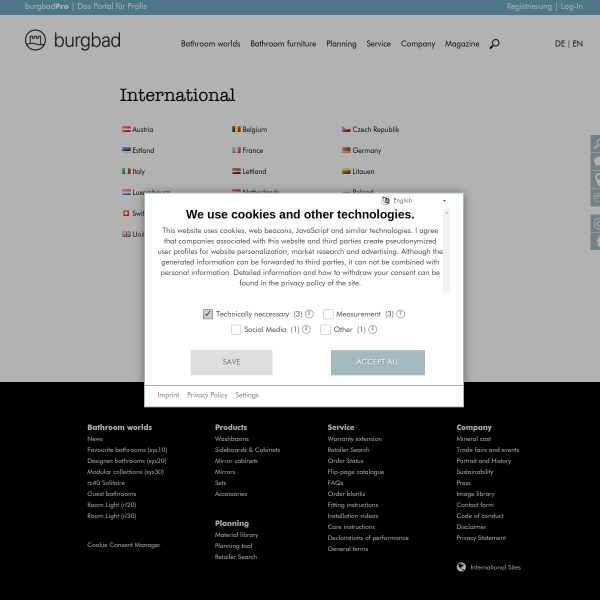Switch site language to DE

click(x=560, y=44)
